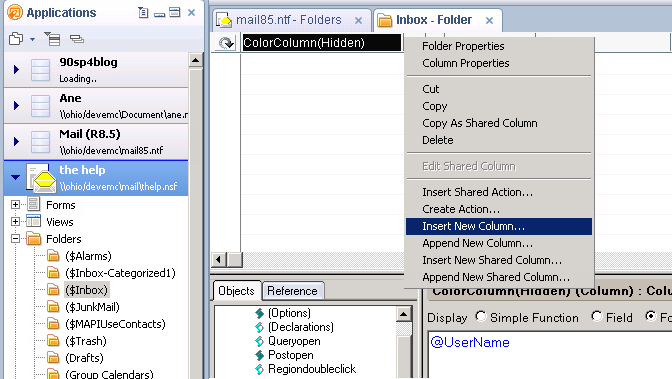Viewport: 672px width, 379px height.
Task: Click the refresh view icon
Action: pyautogui.click(x=225, y=42)
